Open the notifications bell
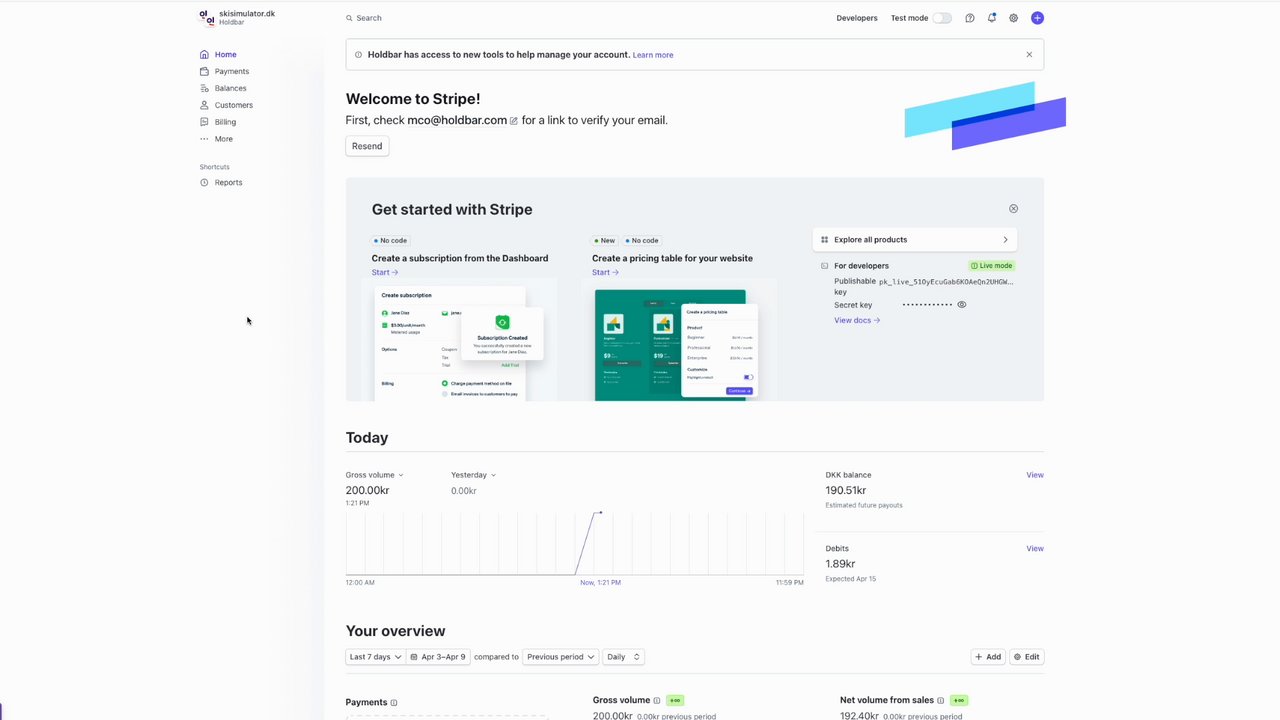Viewport: 1280px width, 720px height. (x=991, y=18)
